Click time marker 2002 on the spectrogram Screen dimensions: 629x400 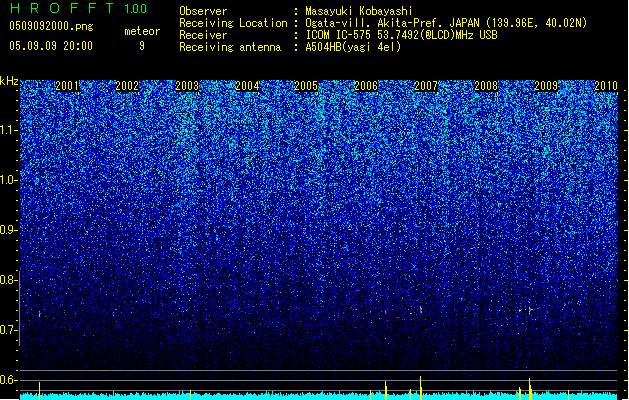pos(127,86)
